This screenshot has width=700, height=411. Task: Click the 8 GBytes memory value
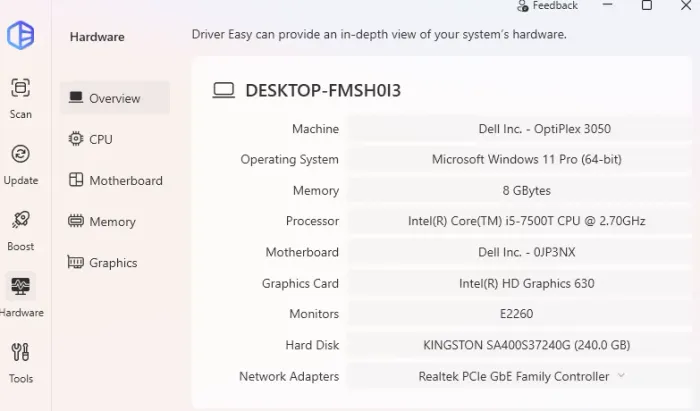coord(527,191)
